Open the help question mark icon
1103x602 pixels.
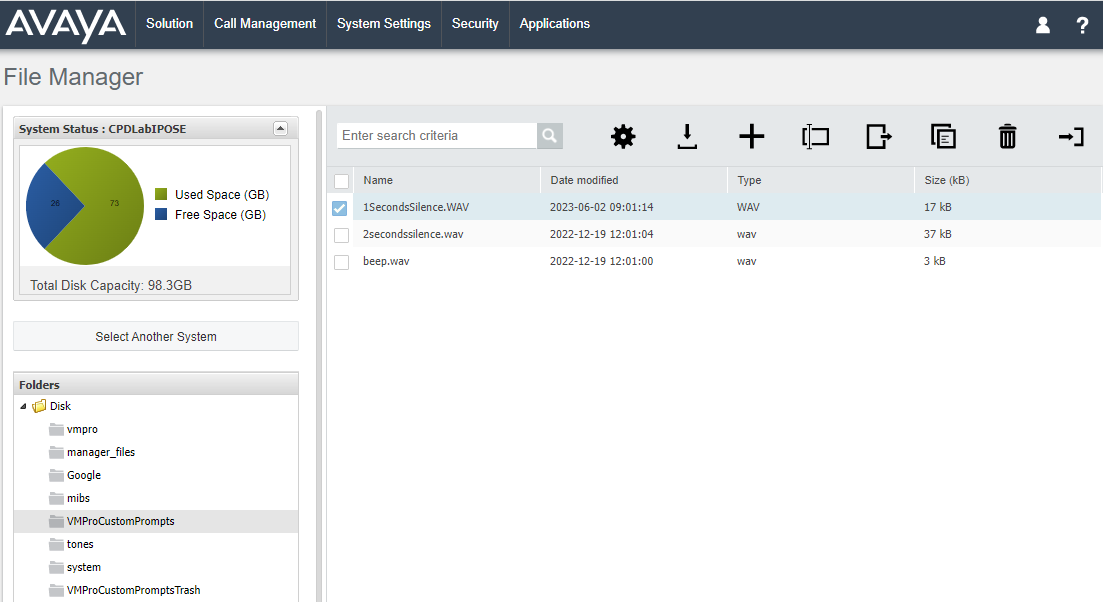click(1082, 26)
